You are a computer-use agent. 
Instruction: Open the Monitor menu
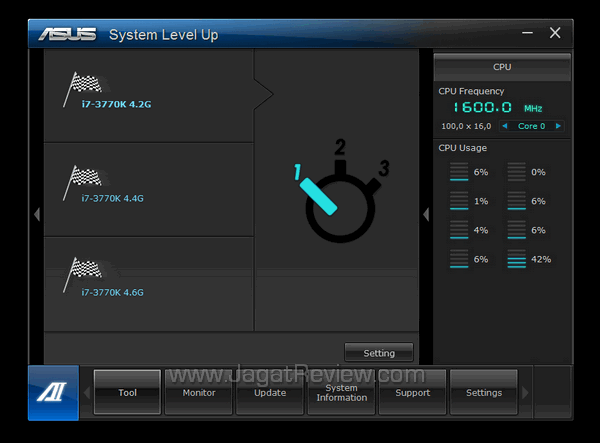click(199, 393)
